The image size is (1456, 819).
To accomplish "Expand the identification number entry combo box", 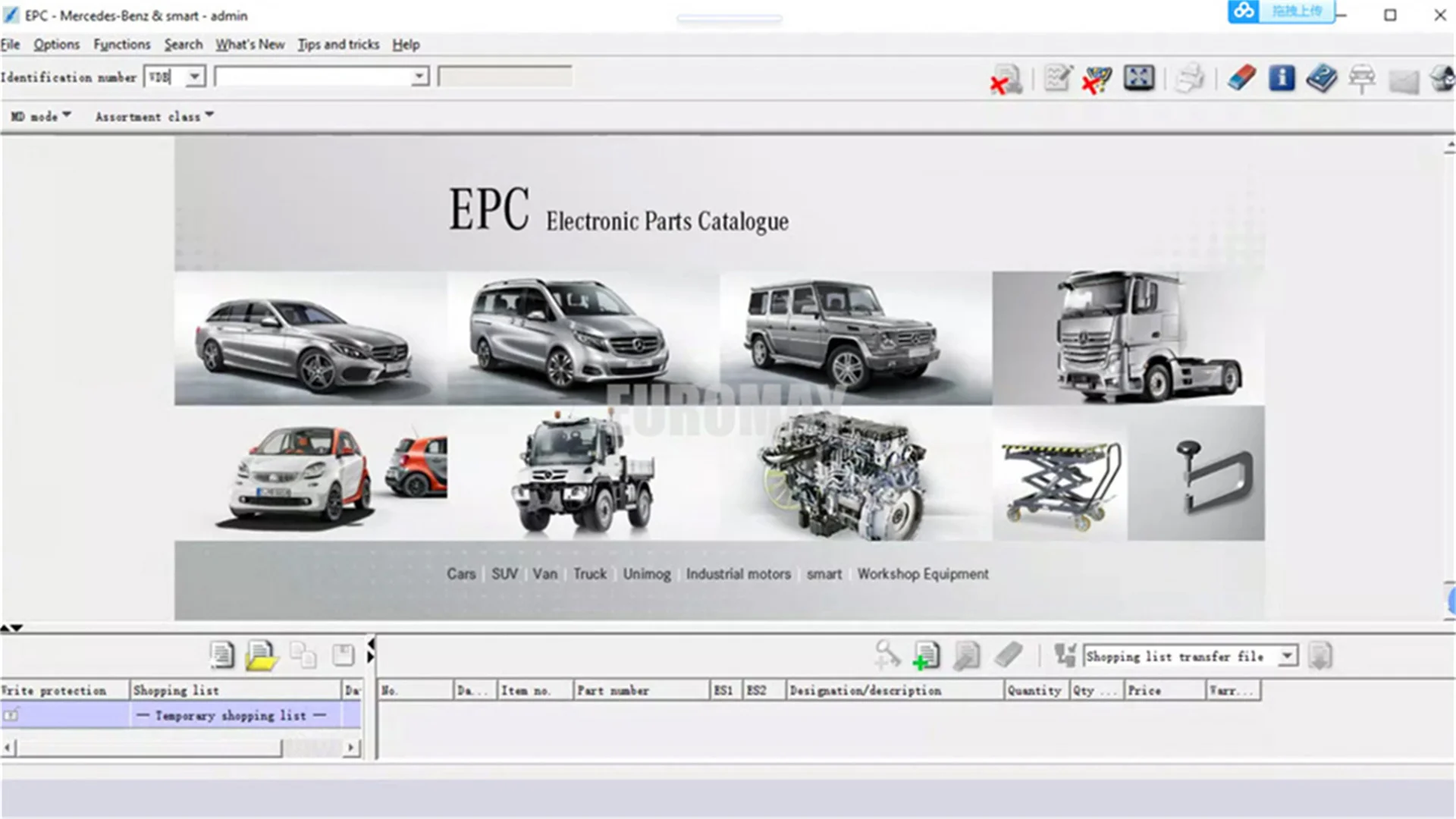I will click(x=419, y=77).
